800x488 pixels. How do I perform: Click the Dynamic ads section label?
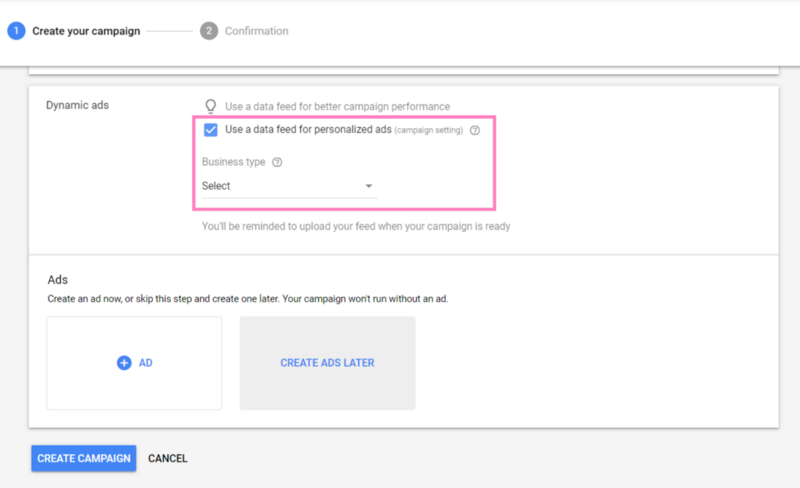point(78,105)
